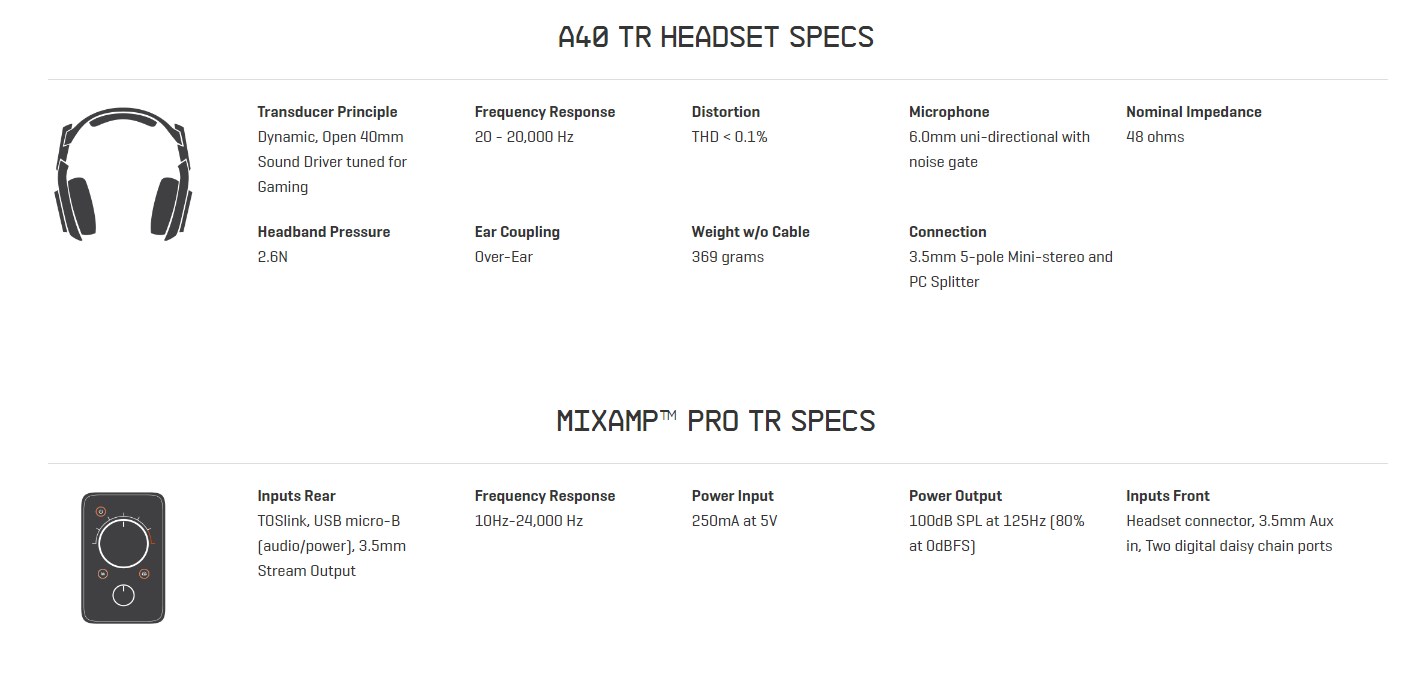Select the Transducer Principle label
1401x697 pixels.
327,112
